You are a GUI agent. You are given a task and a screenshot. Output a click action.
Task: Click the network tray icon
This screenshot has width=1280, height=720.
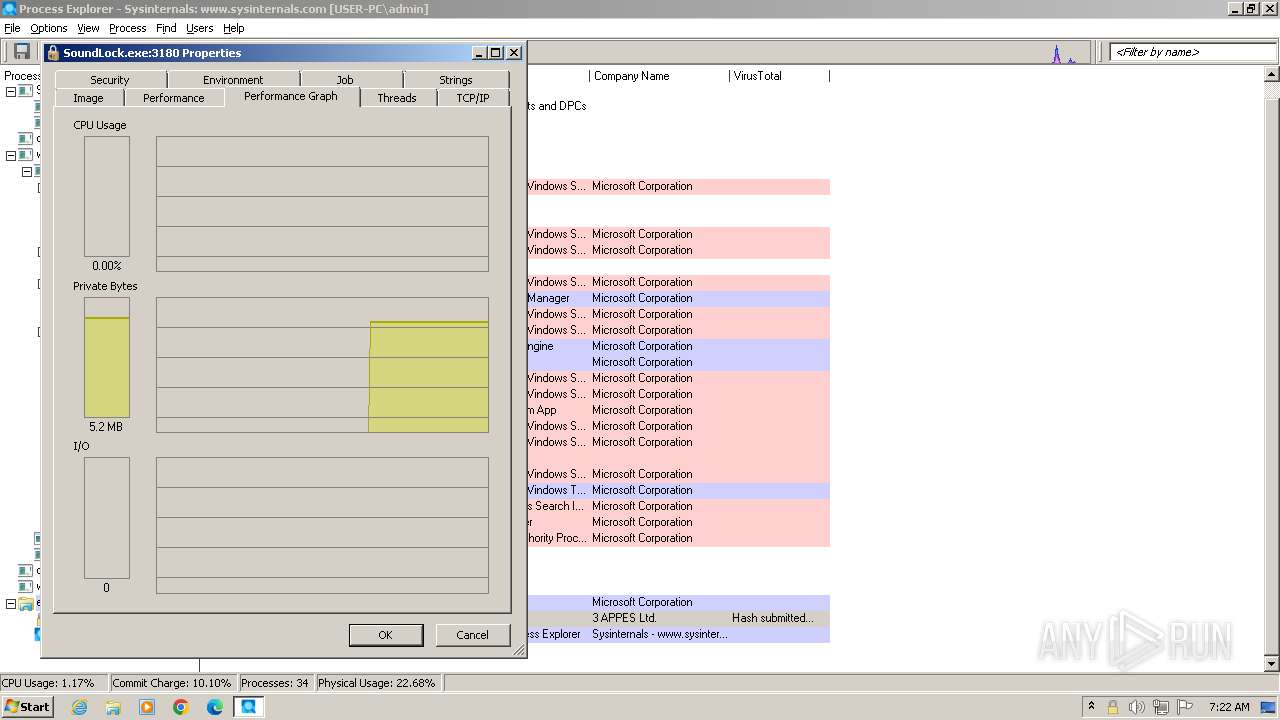1160,707
